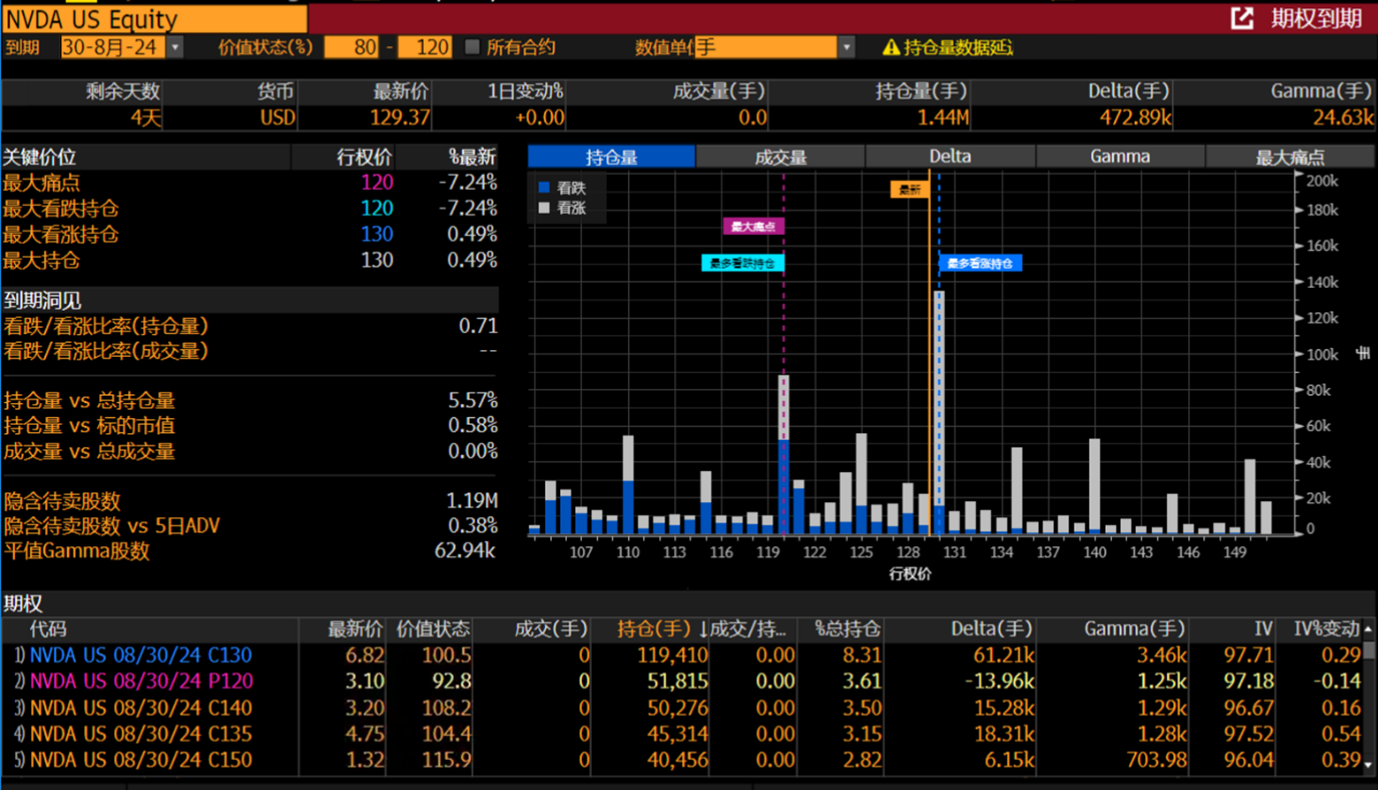Click the orange 最新 marker on chart

coord(909,189)
